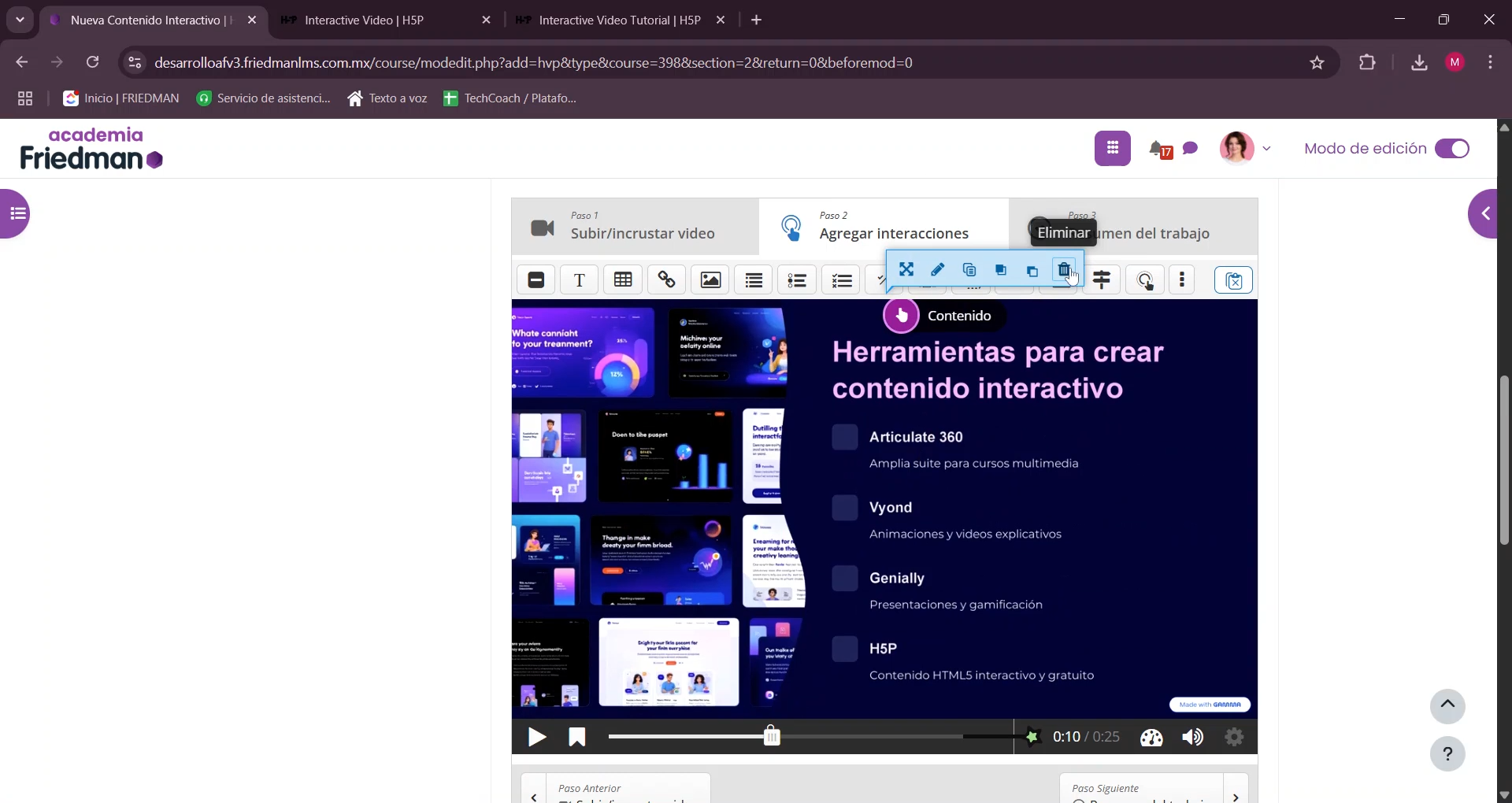Click the page vertical scrollbar thumb
This screenshot has height=803, width=1512.
(1504, 461)
